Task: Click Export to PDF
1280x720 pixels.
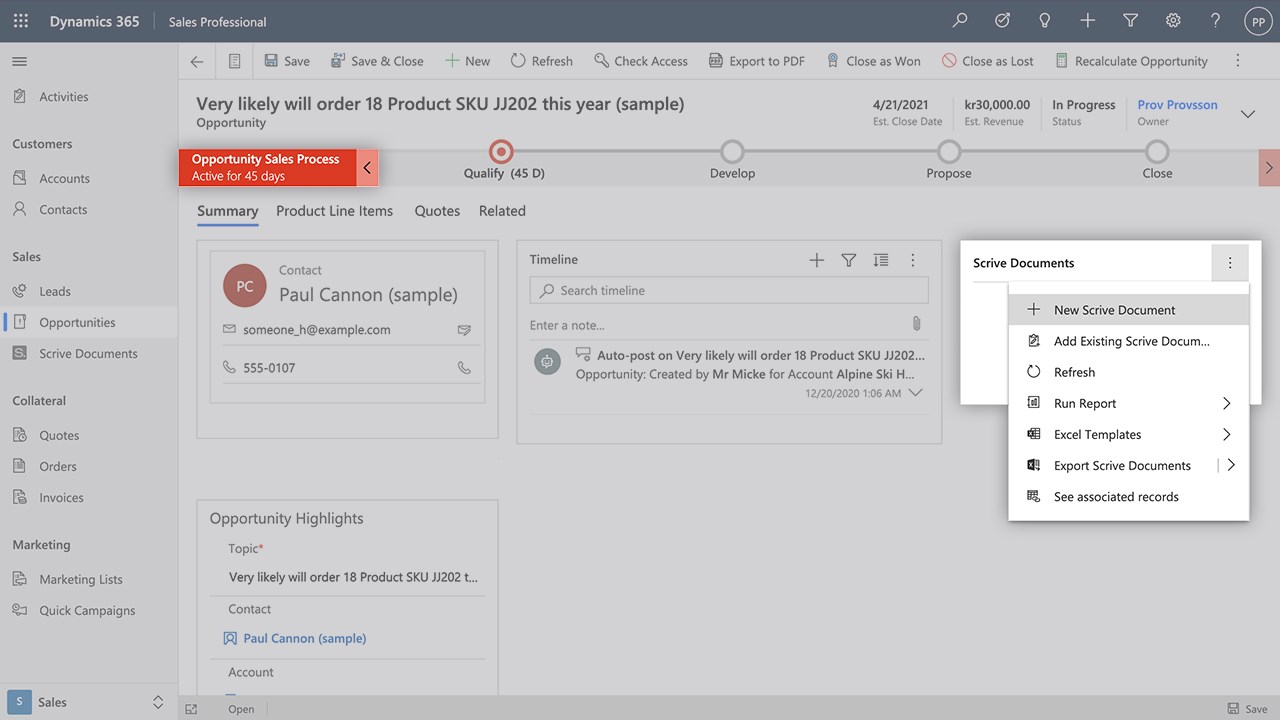Action: point(756,61)
